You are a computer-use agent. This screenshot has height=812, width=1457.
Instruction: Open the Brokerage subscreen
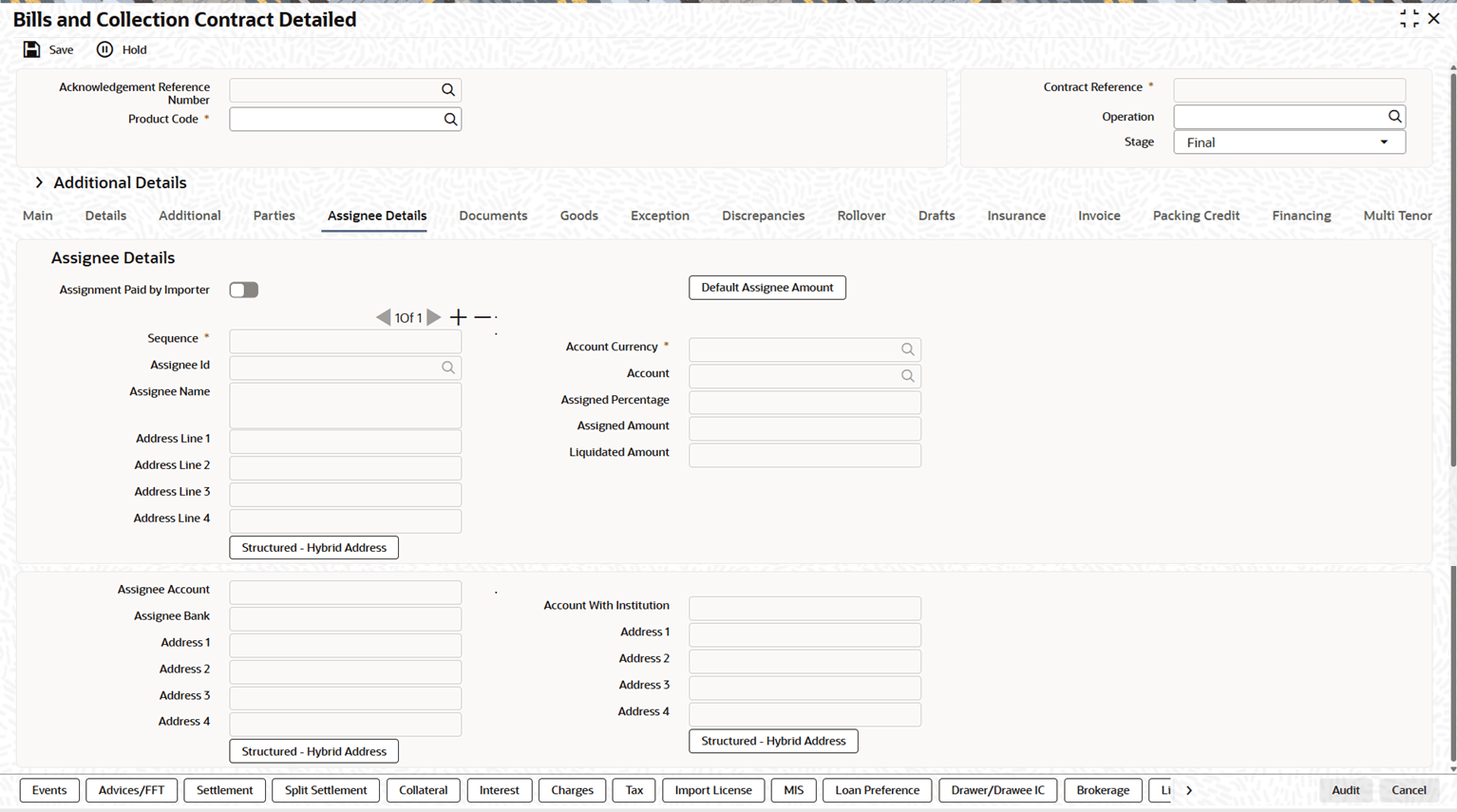pos(1103,790)
